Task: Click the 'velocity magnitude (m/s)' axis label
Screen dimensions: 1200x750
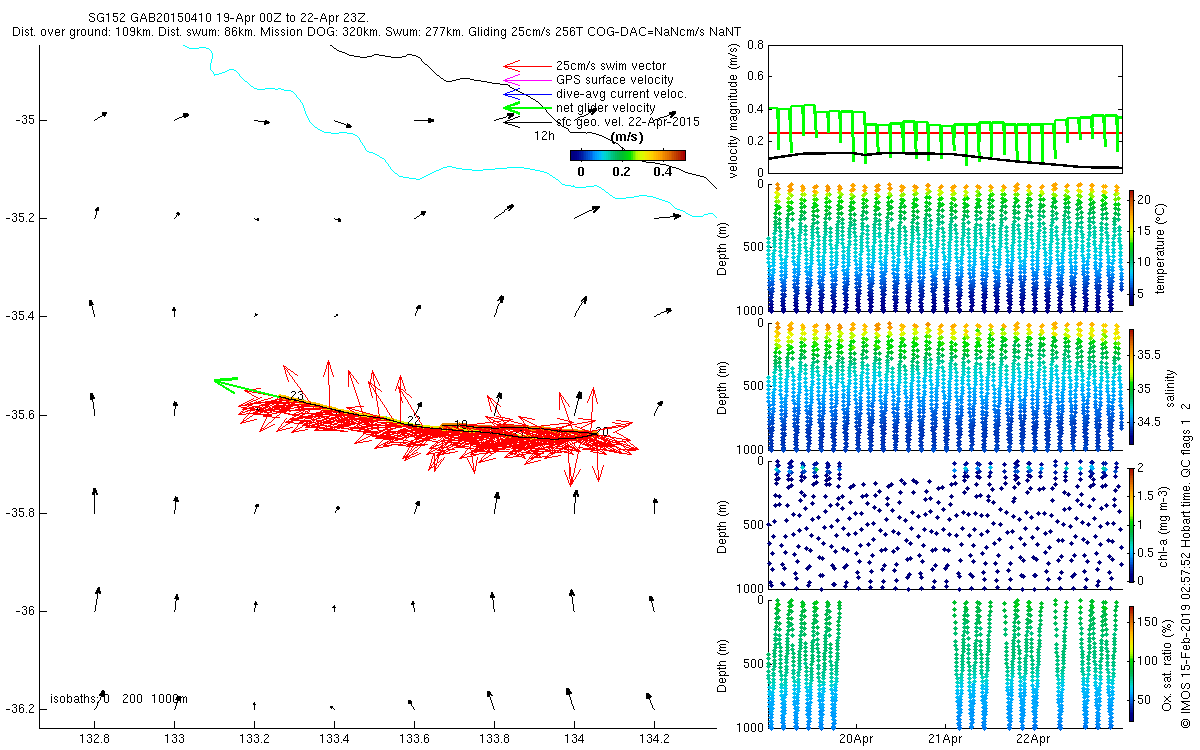Action: coord(735,112)
